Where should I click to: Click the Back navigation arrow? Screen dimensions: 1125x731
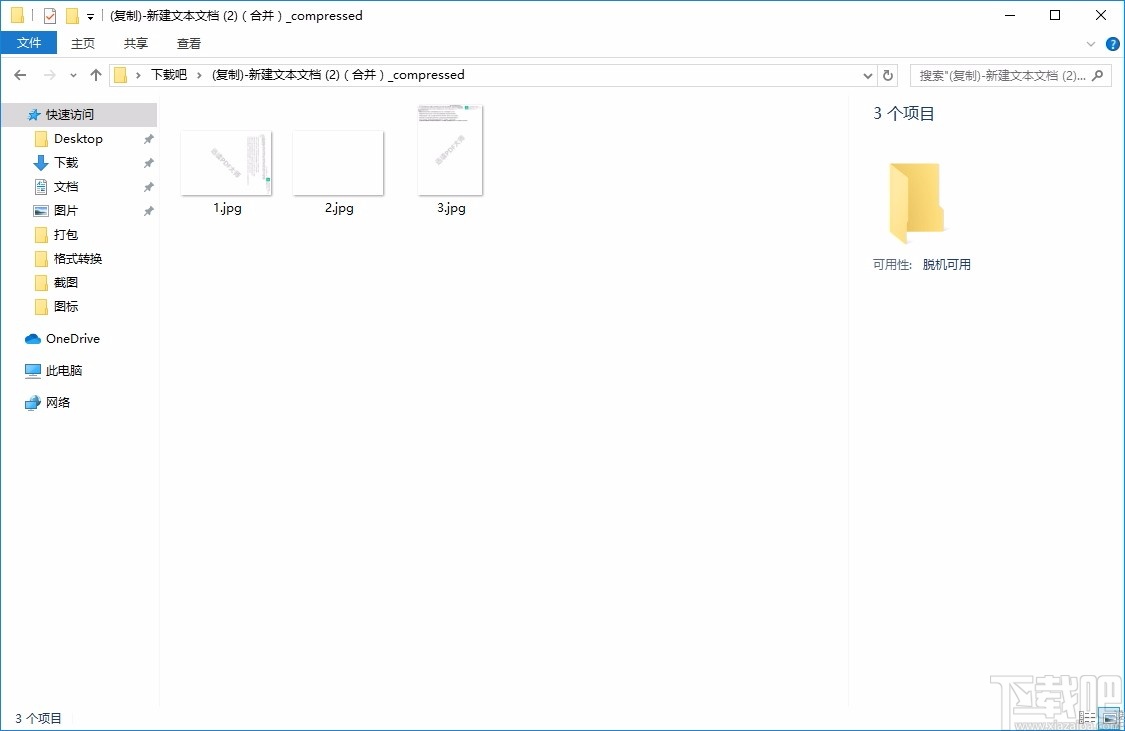[x=19, y=74]
